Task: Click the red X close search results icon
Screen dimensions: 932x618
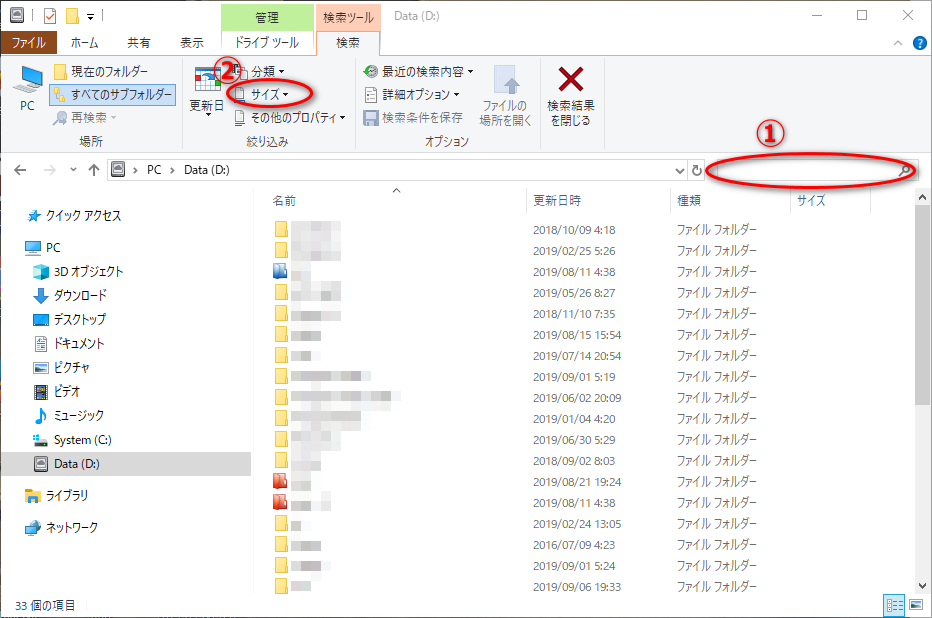Action: coord(571,80)
